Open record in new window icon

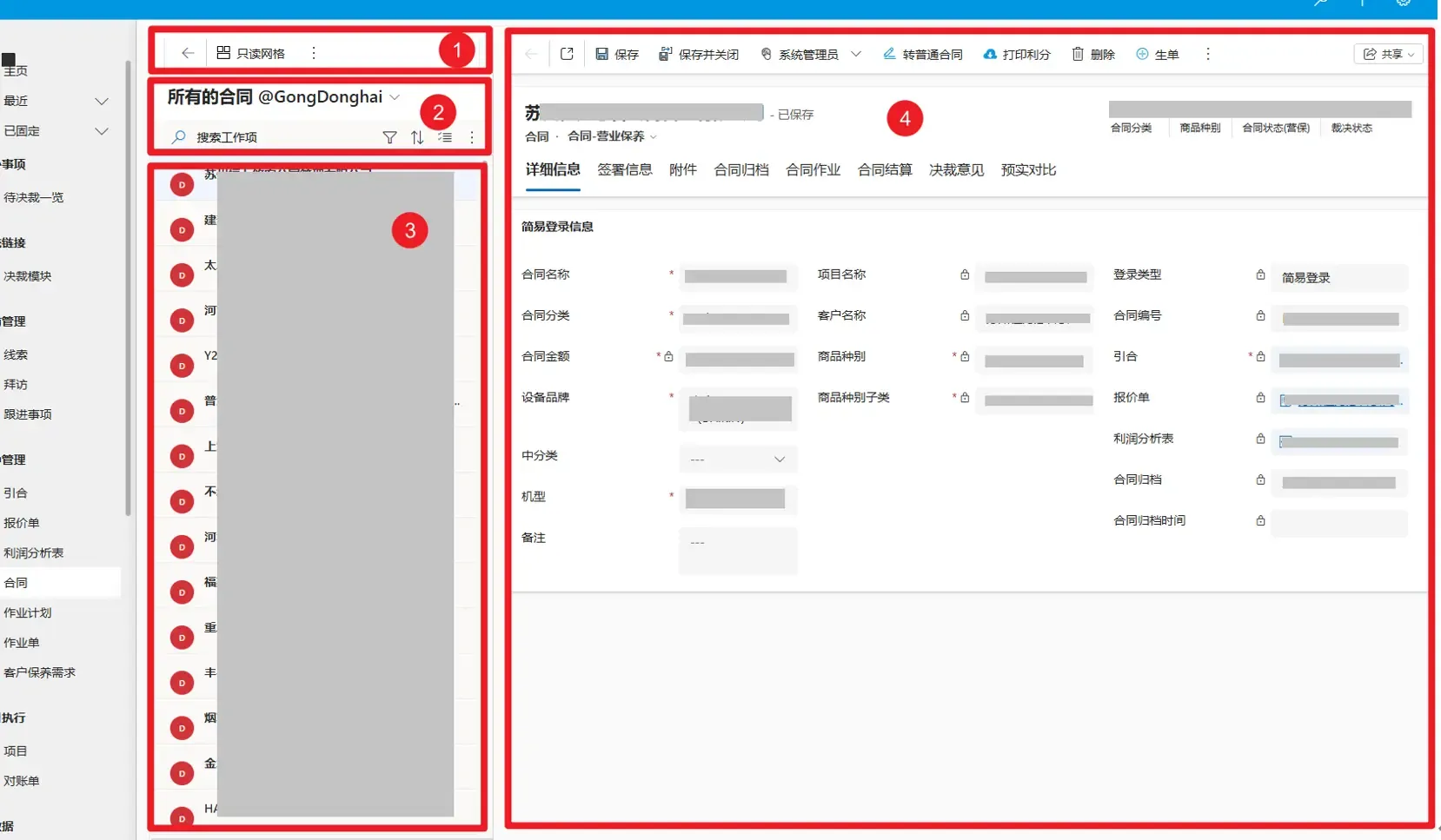tap(567, 54)
